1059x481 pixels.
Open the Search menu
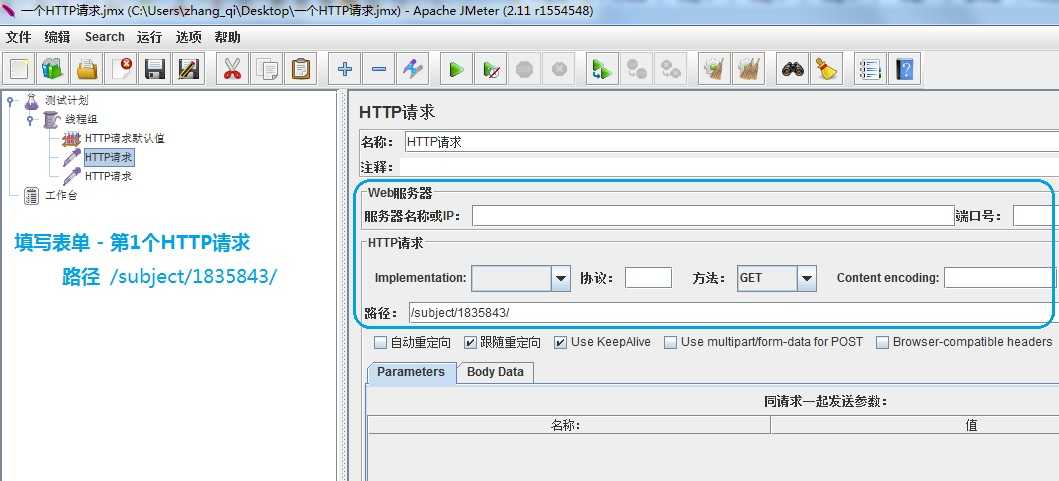tap(105, 37)
